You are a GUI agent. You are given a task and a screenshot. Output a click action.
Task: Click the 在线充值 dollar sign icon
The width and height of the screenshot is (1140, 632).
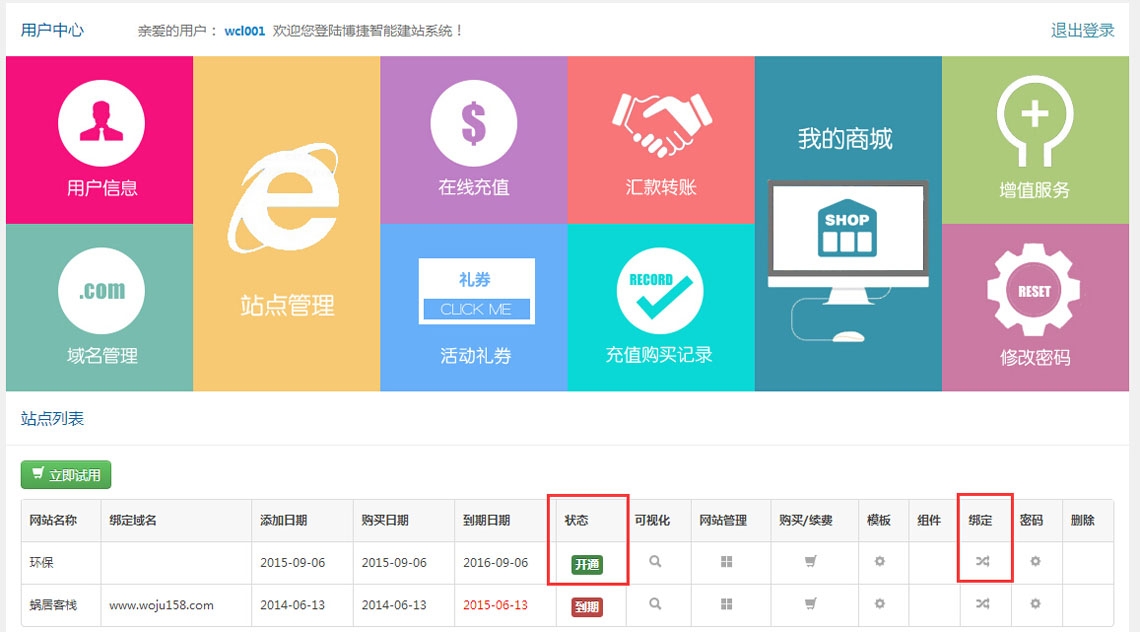tap(473, 124)
